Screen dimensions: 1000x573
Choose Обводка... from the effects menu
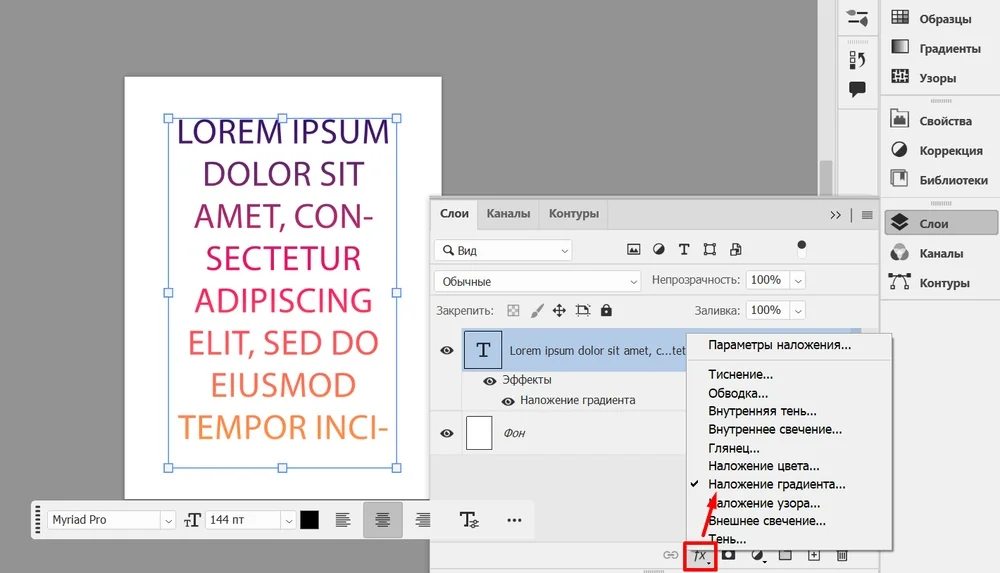(x=745, y=393)
